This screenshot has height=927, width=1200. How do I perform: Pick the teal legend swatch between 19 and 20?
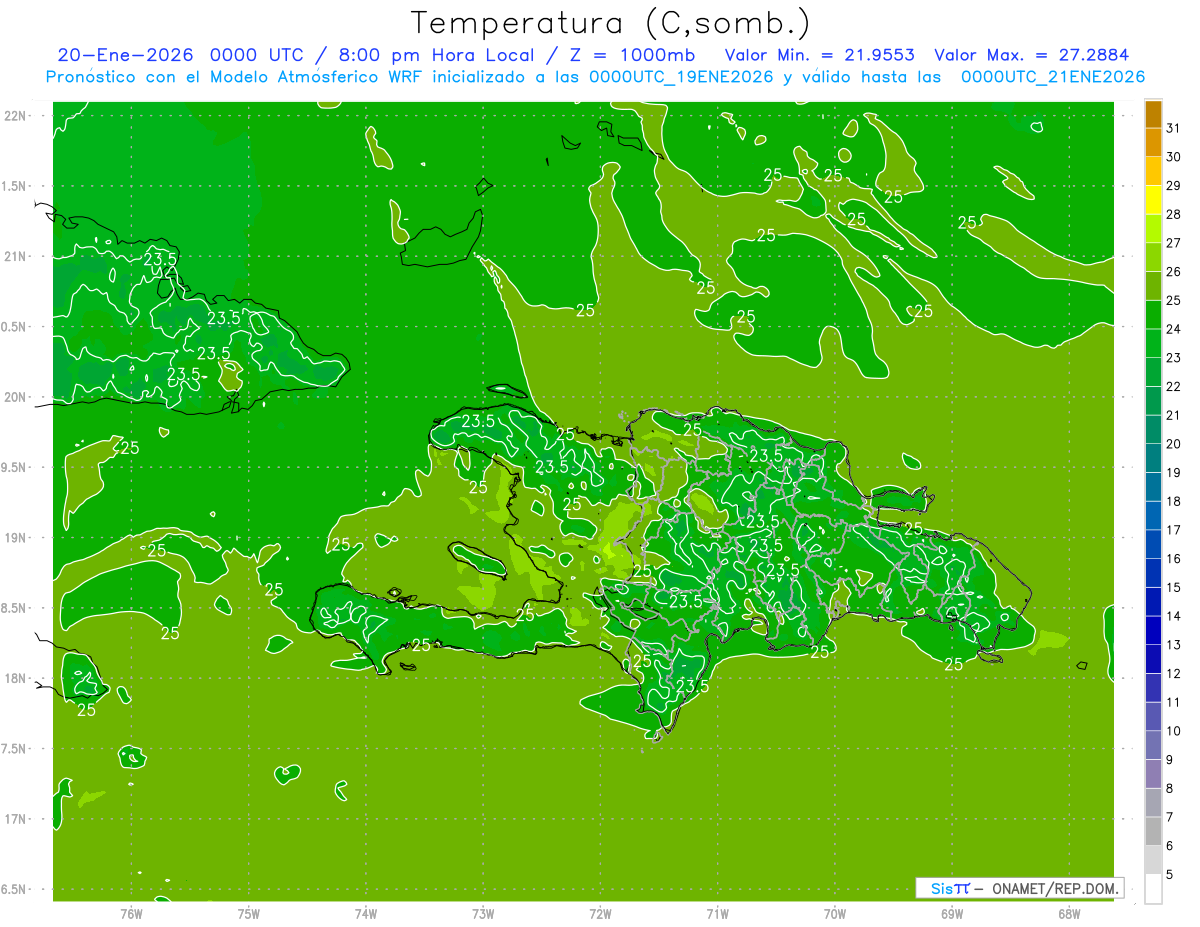[1154, 458]
